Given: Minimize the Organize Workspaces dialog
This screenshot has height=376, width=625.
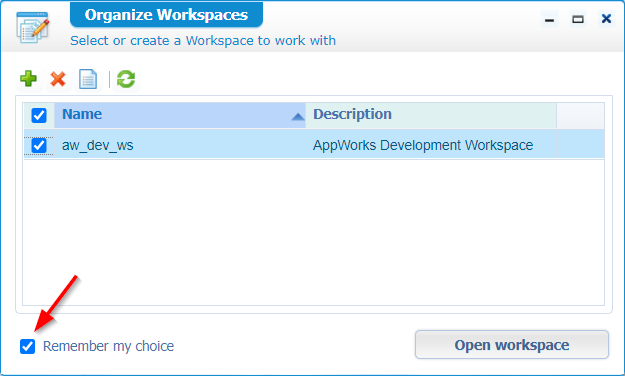Looking at the screenshot, I should pos(550,19).
